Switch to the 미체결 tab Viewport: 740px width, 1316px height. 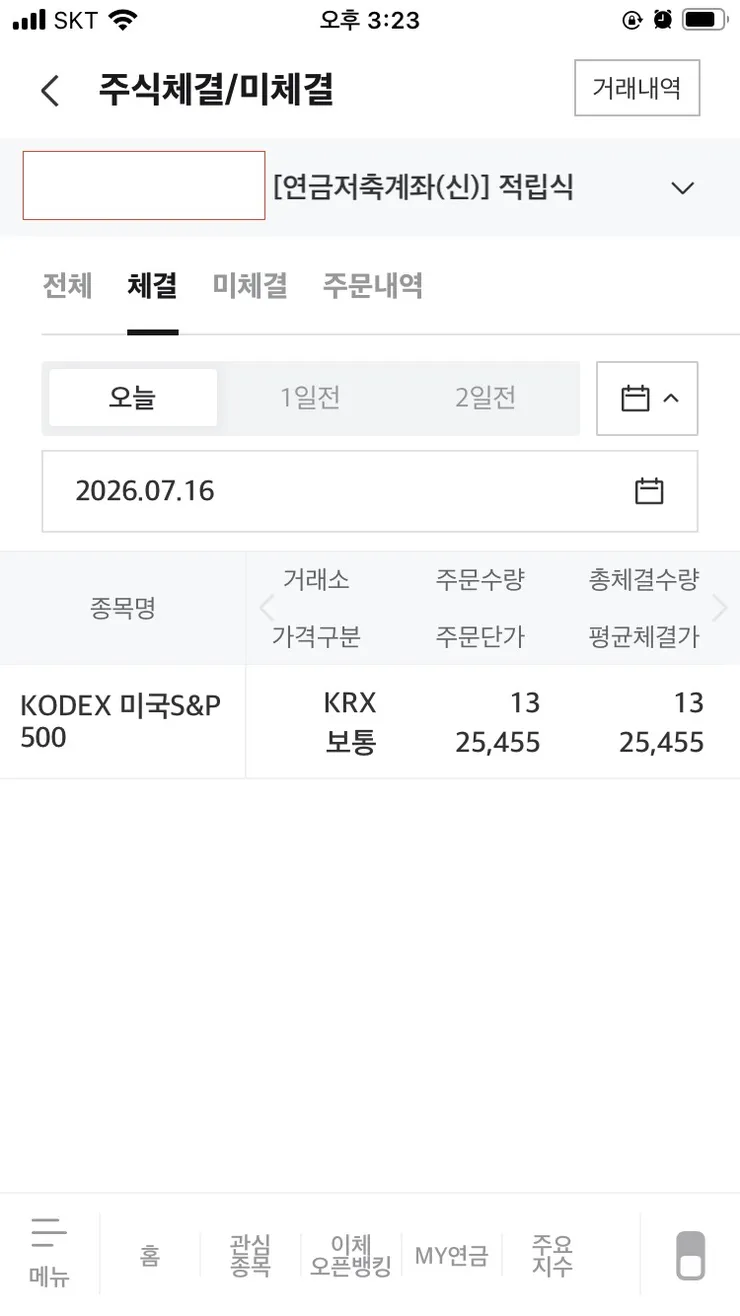250,286
